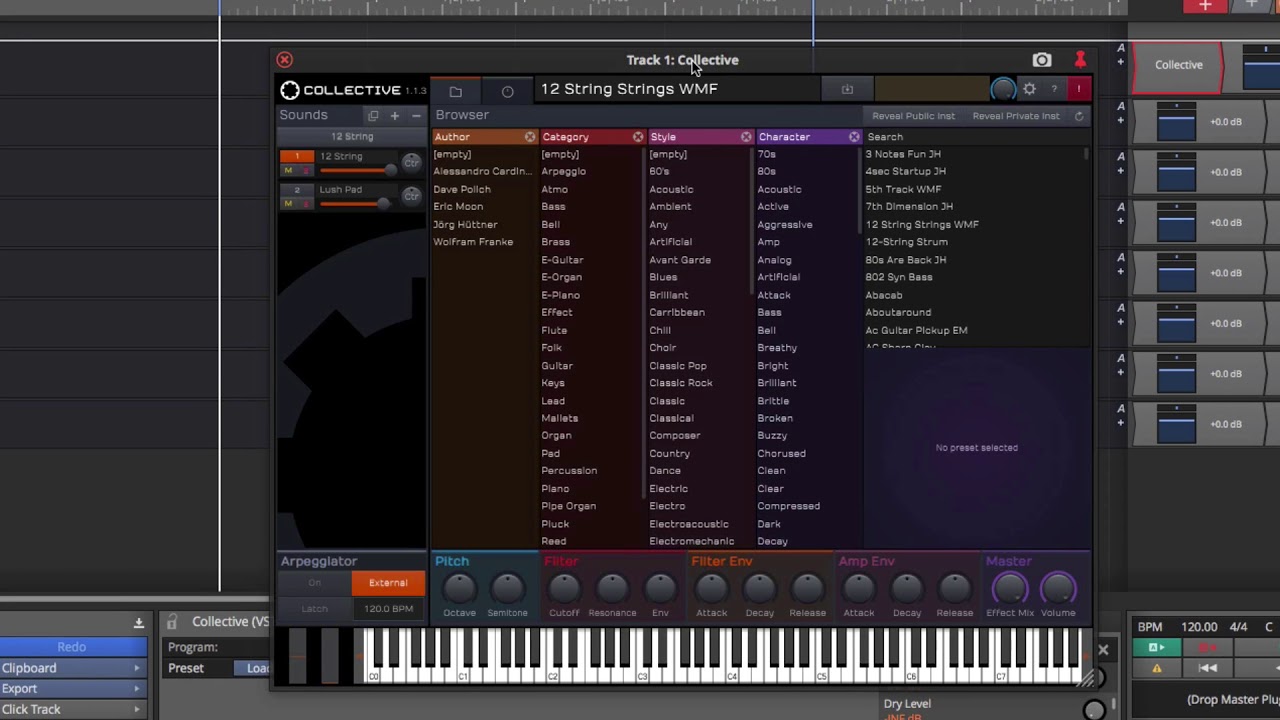Click Reveal Public Inst button
1280x720 pixels.
[x=913, y=116]
